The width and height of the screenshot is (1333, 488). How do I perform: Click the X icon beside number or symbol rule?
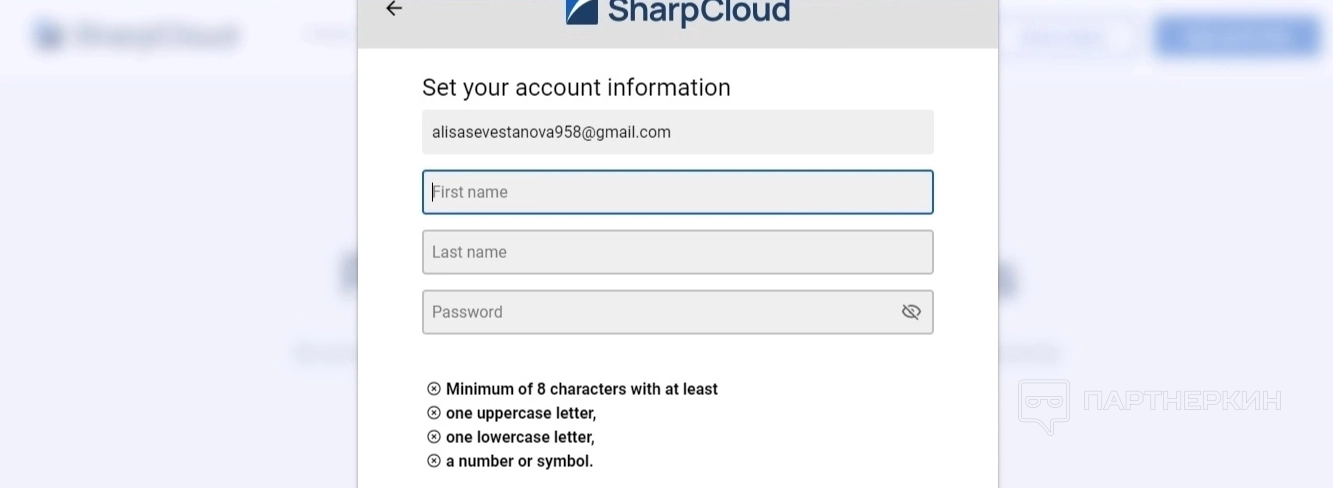click(x=434, y=461)
